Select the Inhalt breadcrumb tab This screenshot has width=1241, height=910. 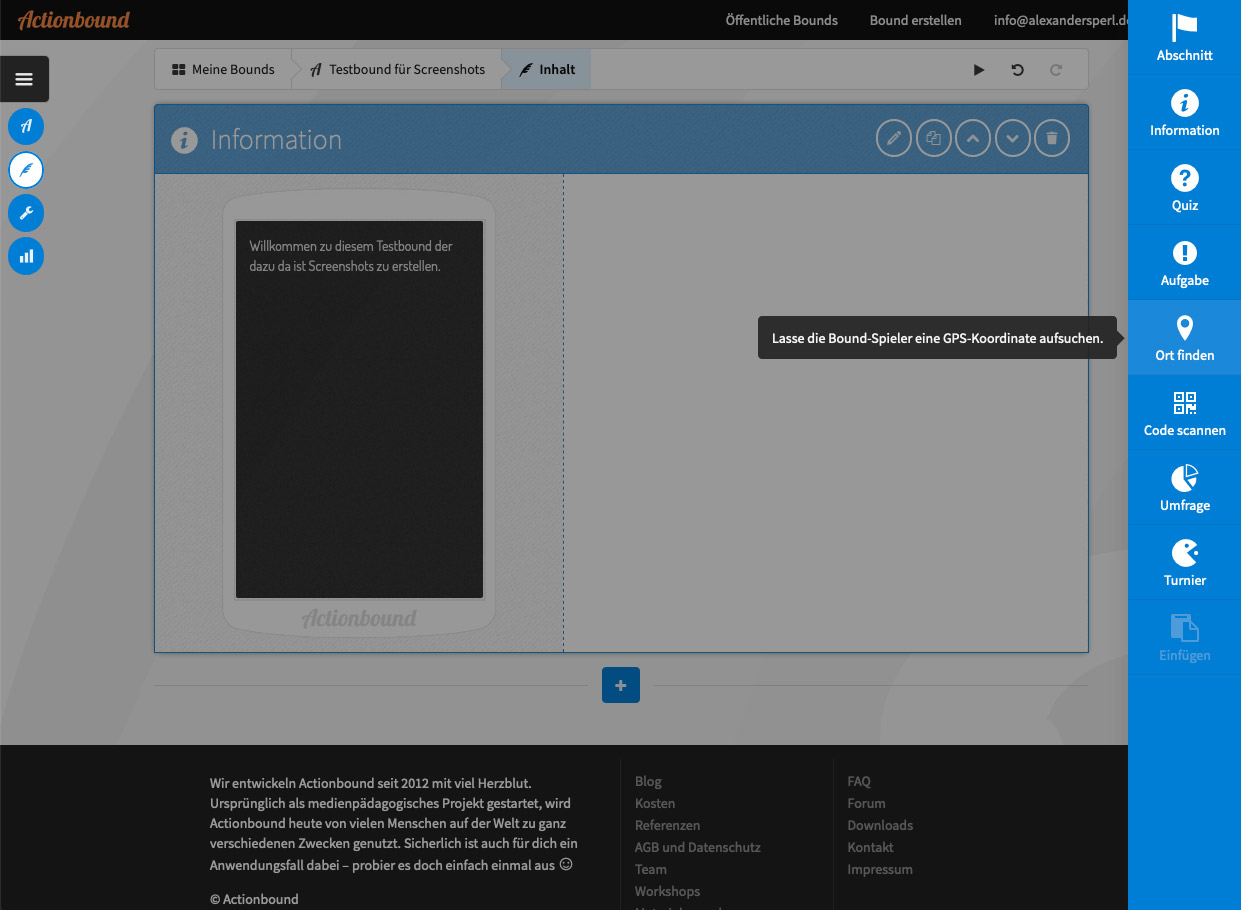[x=547, y=69]
